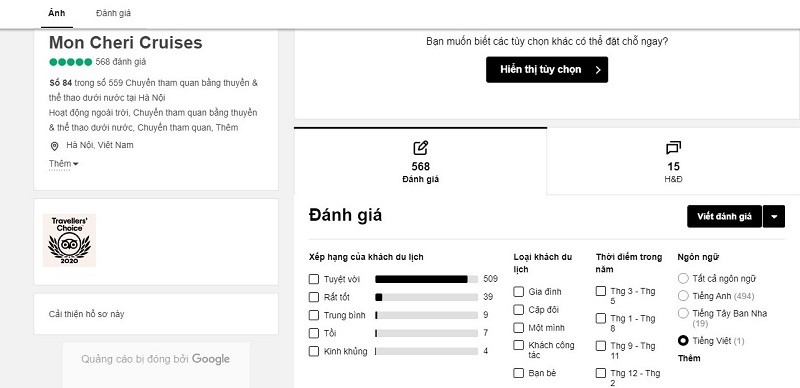Click the Travellers' Choice 2020 badge
800x388 pixels.
click(69, 240)
